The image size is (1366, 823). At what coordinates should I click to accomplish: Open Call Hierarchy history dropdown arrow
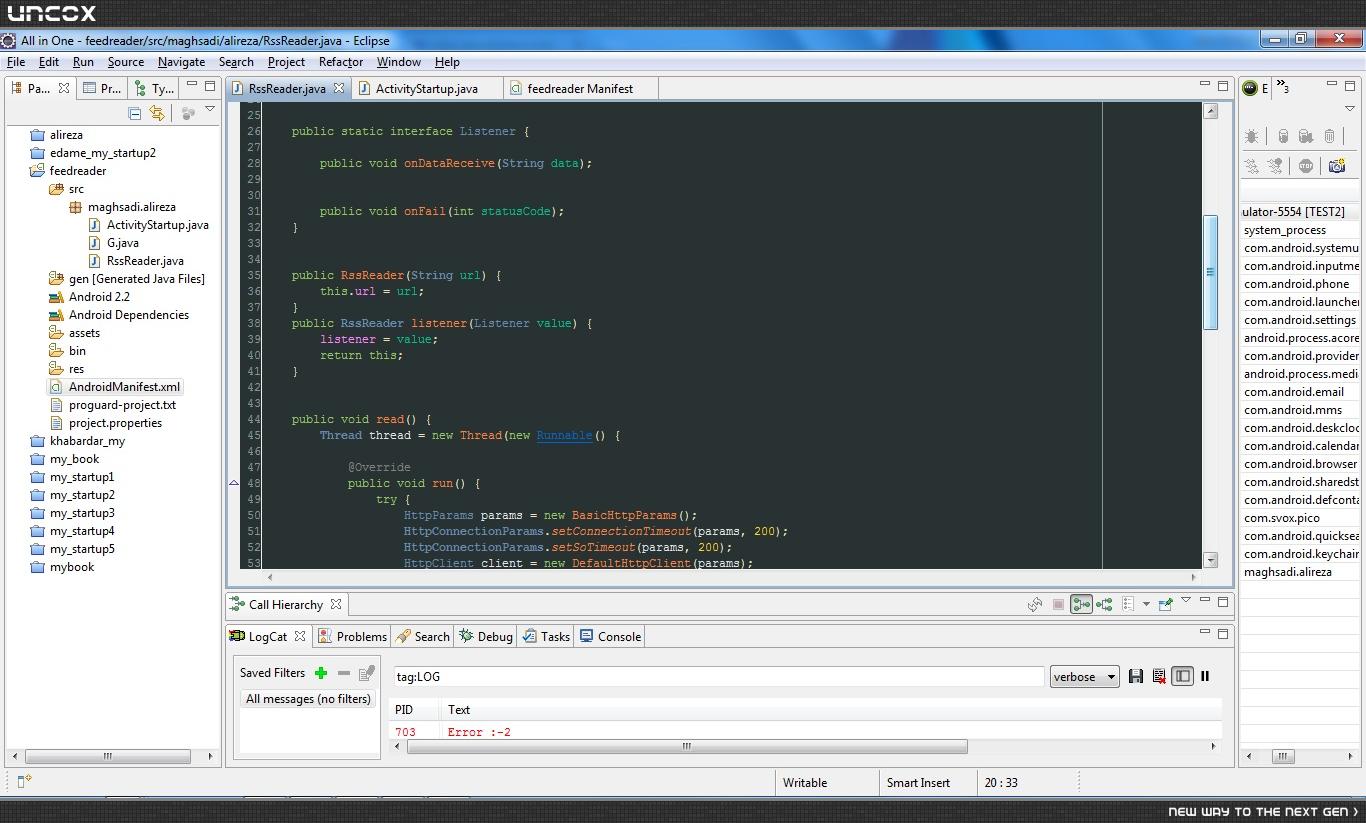pyautogui.click(x=1146, y=604)
